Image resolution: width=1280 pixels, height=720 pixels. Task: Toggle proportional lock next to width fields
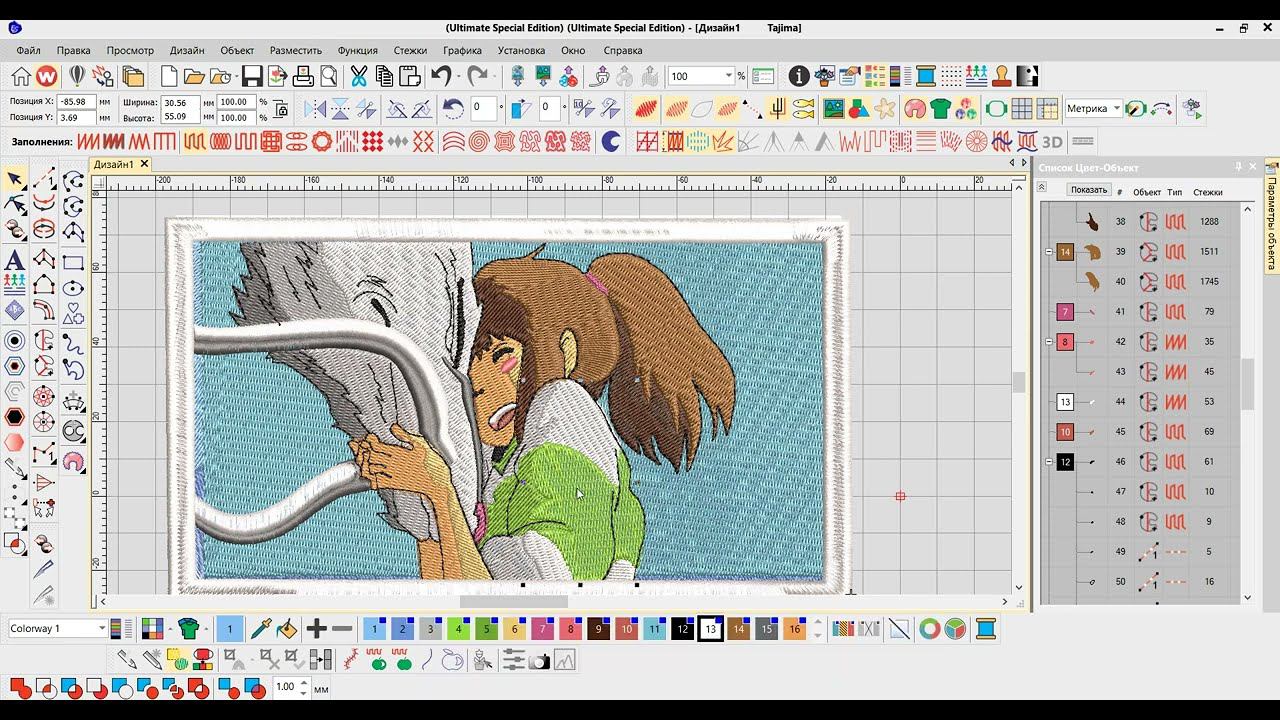[x=281, y=109]
